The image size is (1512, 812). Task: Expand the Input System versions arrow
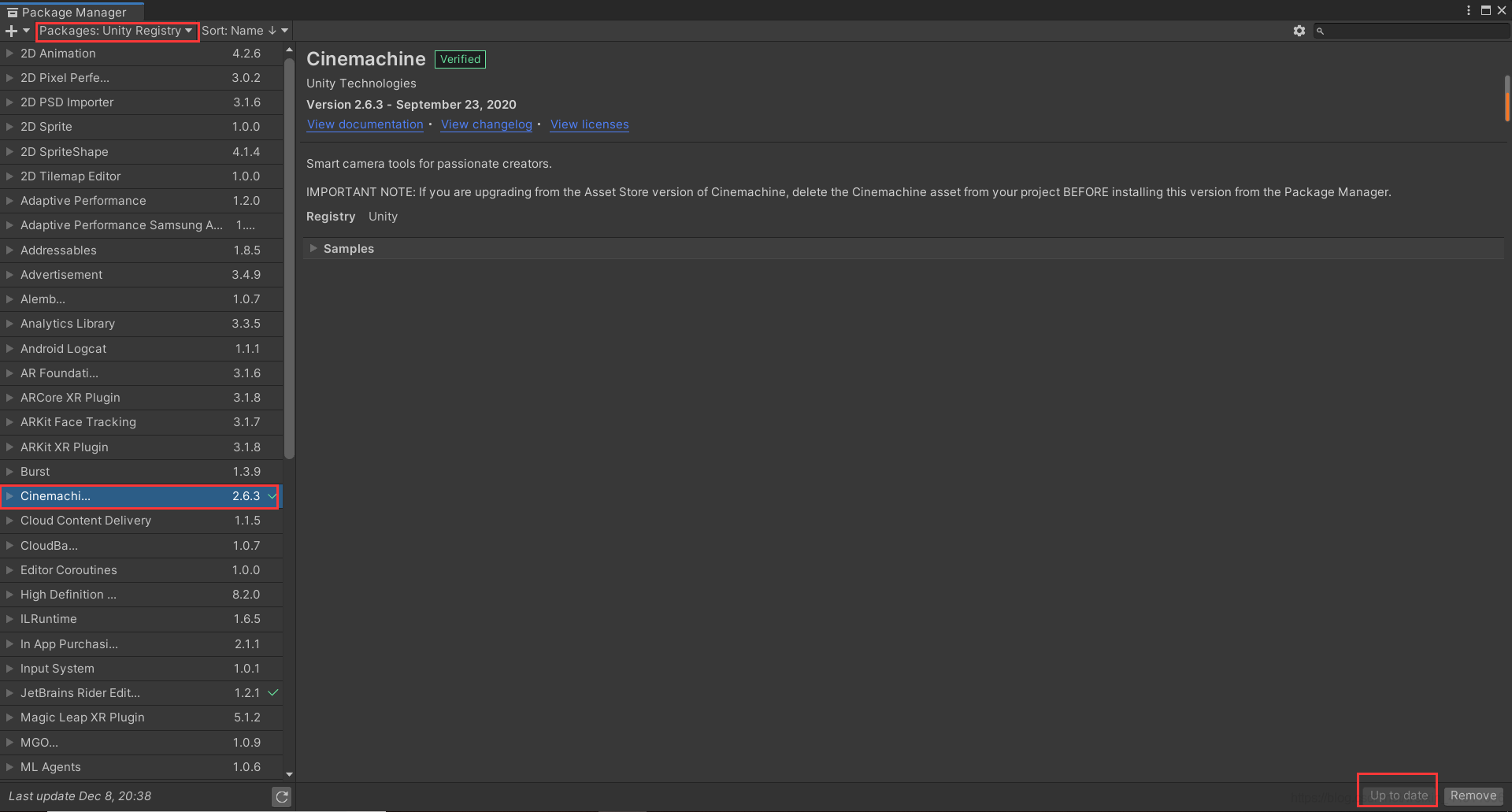[9, 669]
